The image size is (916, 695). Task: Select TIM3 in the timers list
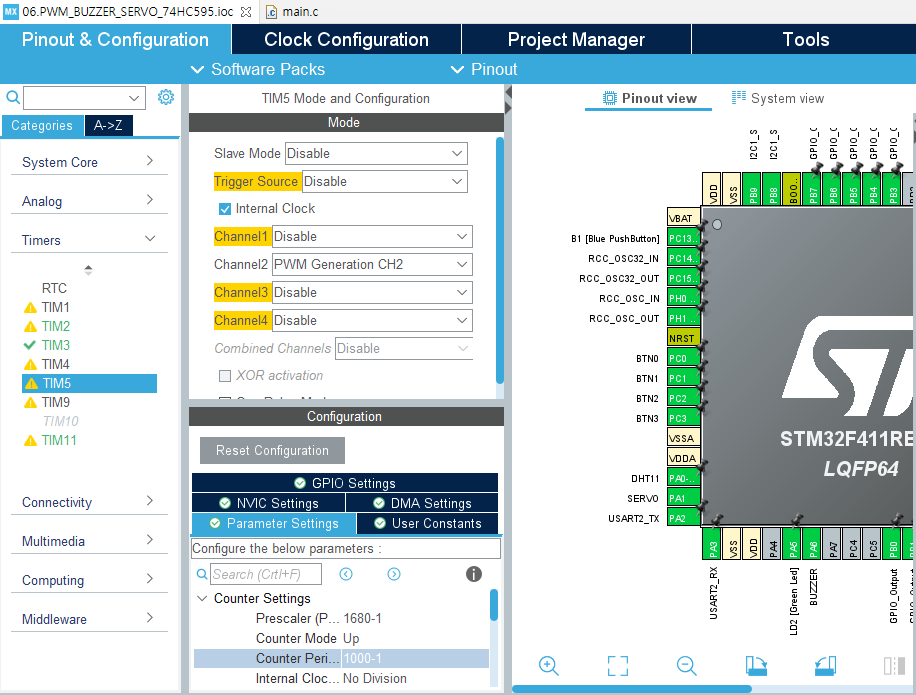55,345
